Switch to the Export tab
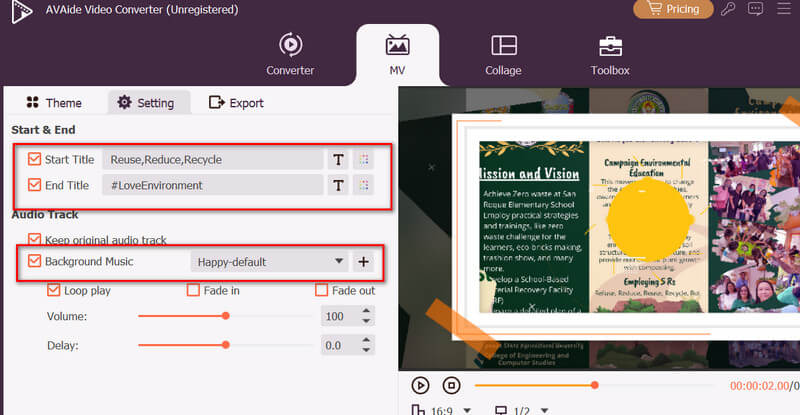 pyautogui.click(x=236, y=103)
